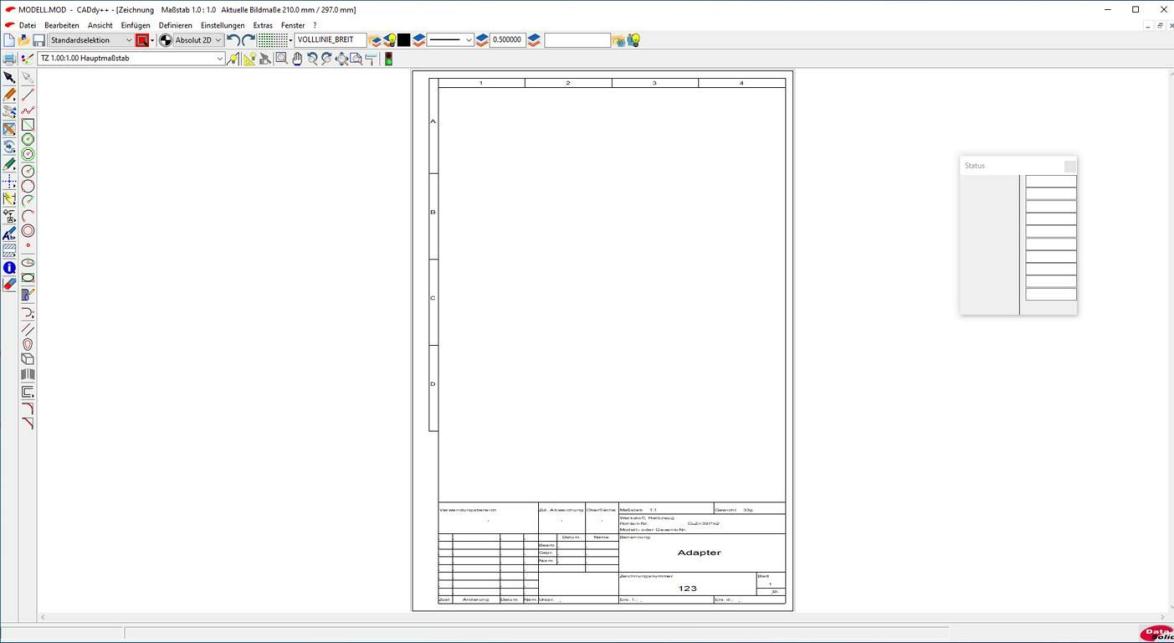
Task: Open the Einstellungen menu
Action: coord(222,25)
